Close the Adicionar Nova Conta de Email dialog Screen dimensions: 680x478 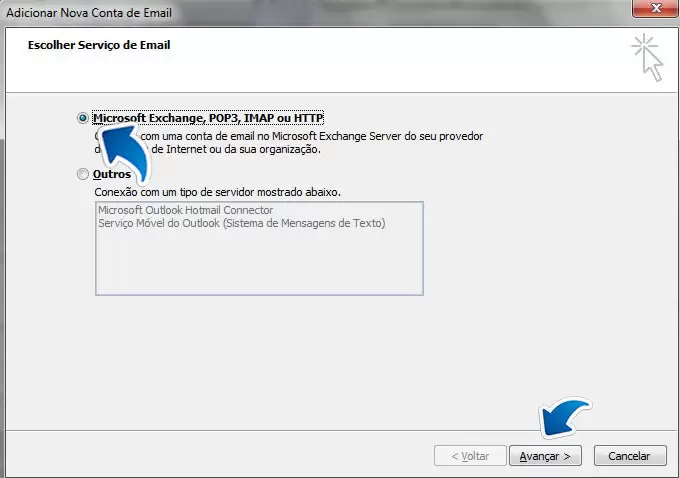(655, 8)
